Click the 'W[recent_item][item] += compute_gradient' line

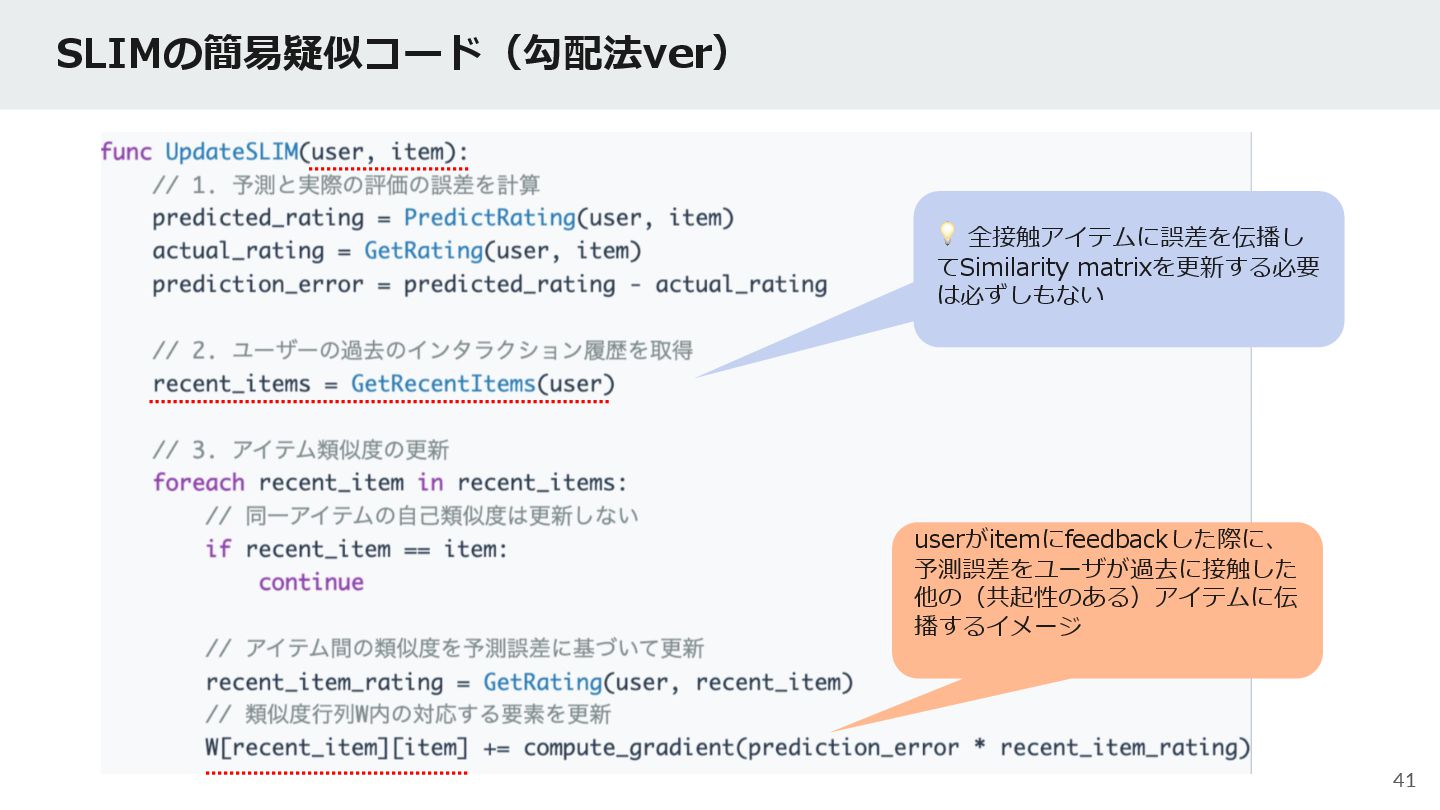(728, 748)
